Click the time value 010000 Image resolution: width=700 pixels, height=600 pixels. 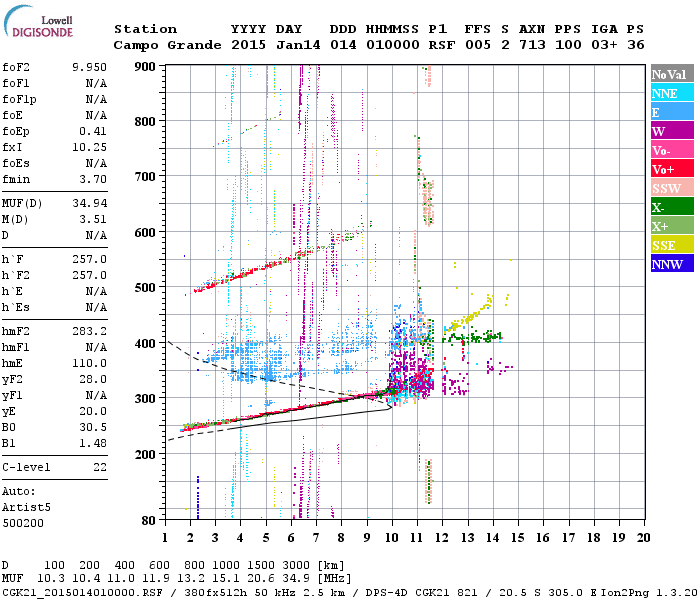coord(393,45)
